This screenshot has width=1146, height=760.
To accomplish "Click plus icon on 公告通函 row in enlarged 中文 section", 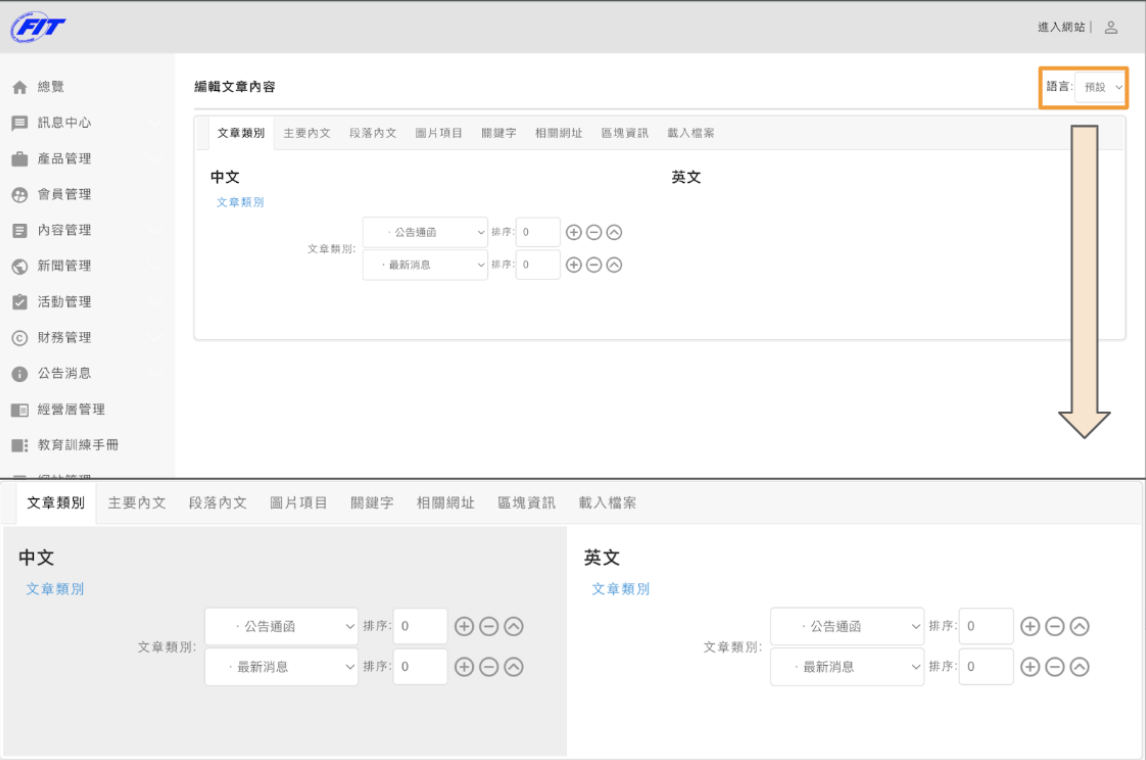I will [464, 626].
